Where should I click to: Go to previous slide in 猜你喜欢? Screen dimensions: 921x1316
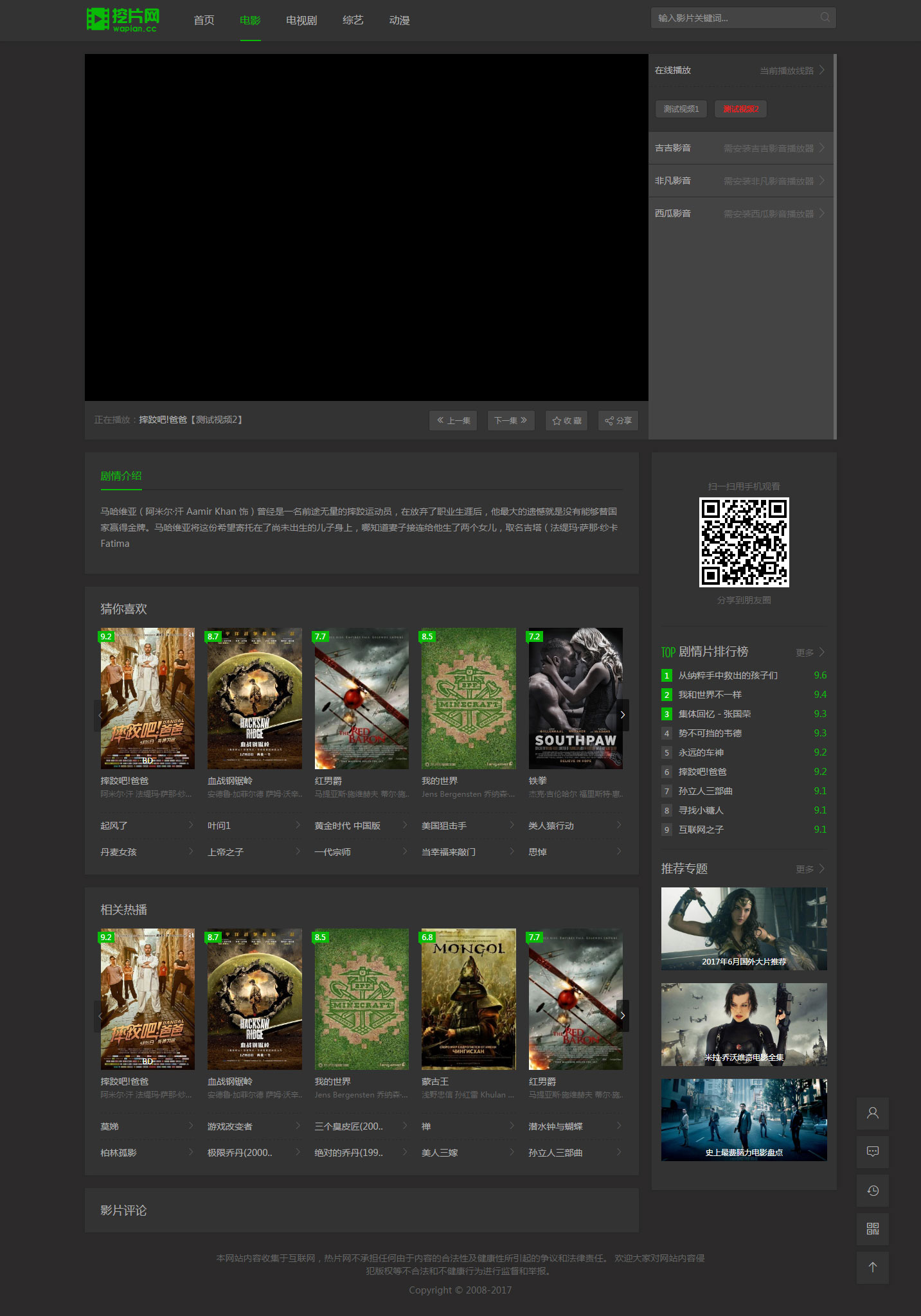tap(100, 715)
